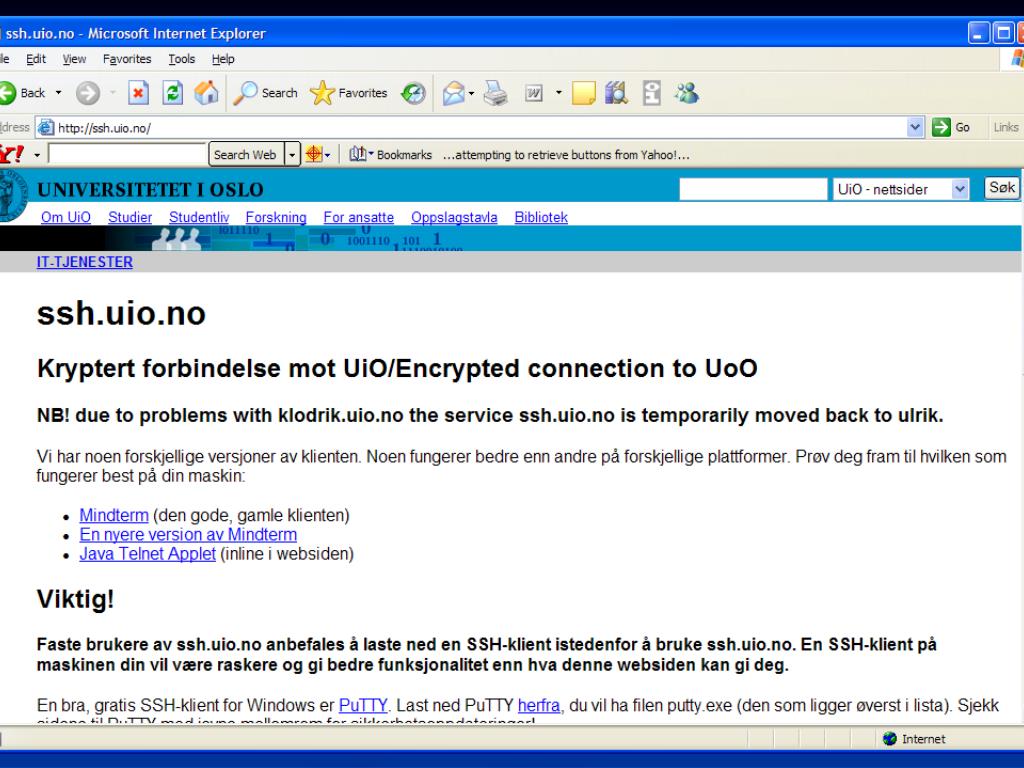Click the Research books icon
Screen dimensions: 1024x768
click(x=616, y=93)
